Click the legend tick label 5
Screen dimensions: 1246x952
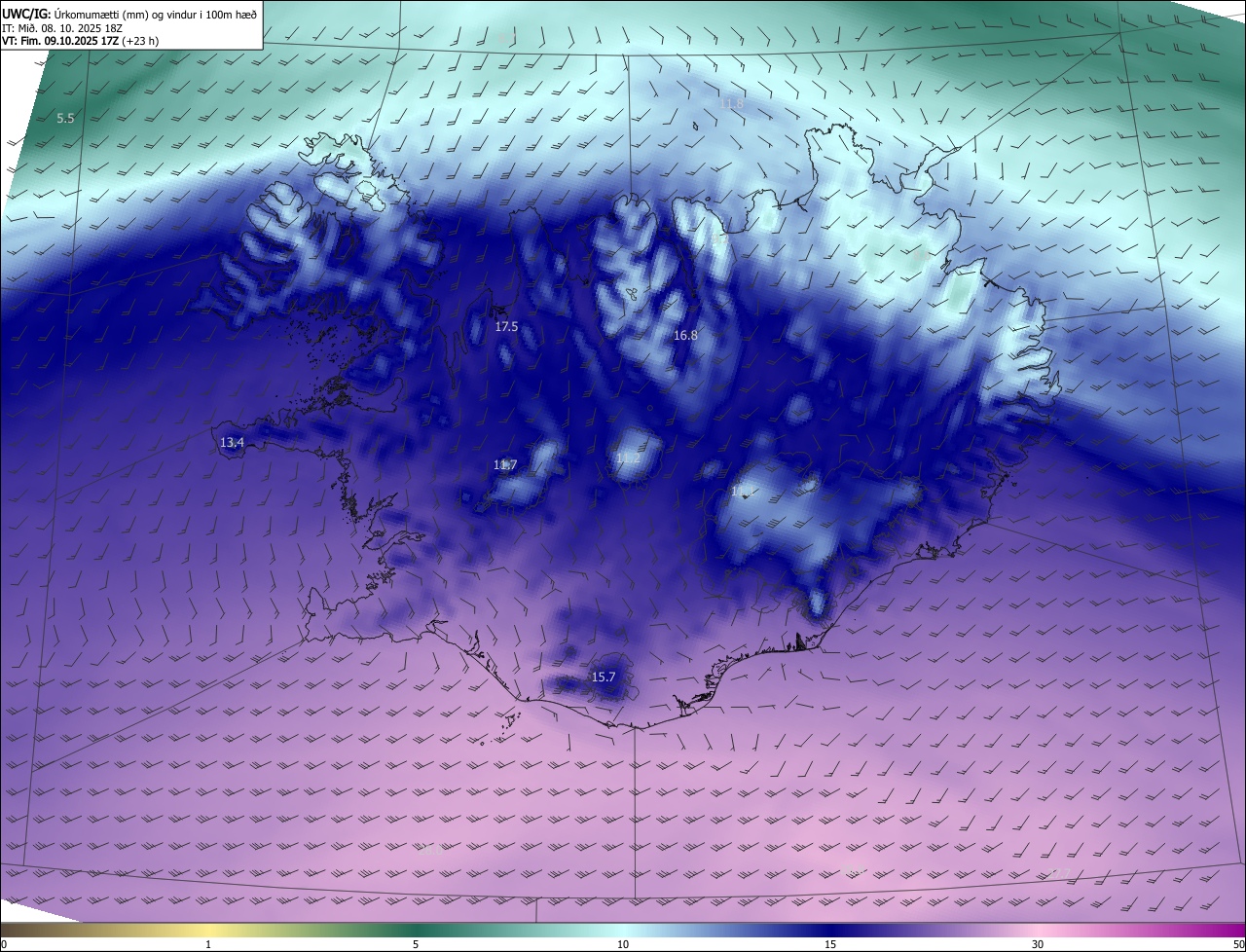point(416,945)
